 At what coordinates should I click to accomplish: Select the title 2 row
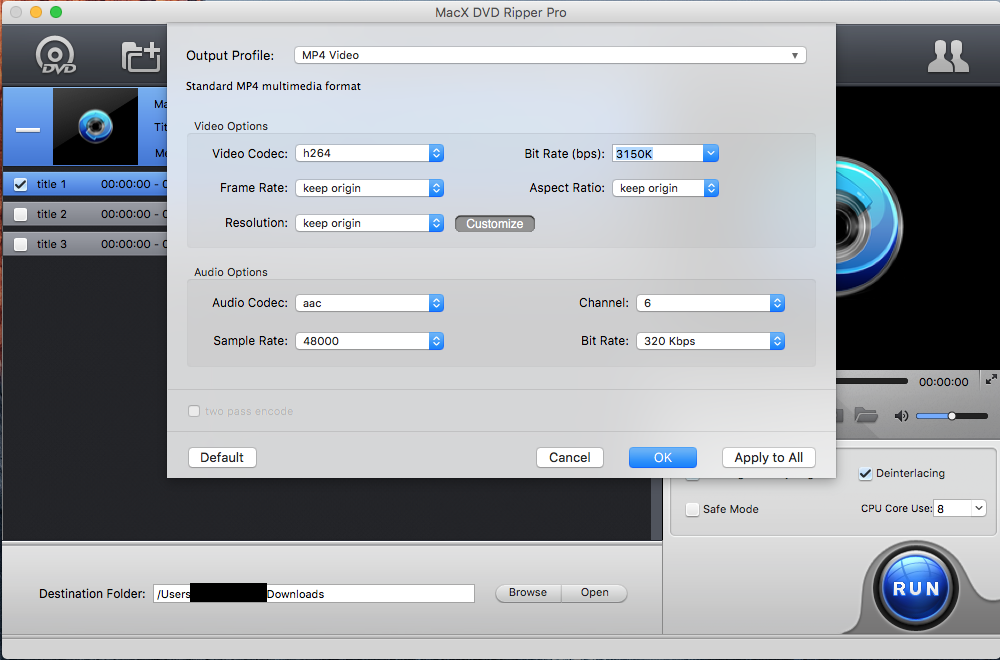click(85, 214)
